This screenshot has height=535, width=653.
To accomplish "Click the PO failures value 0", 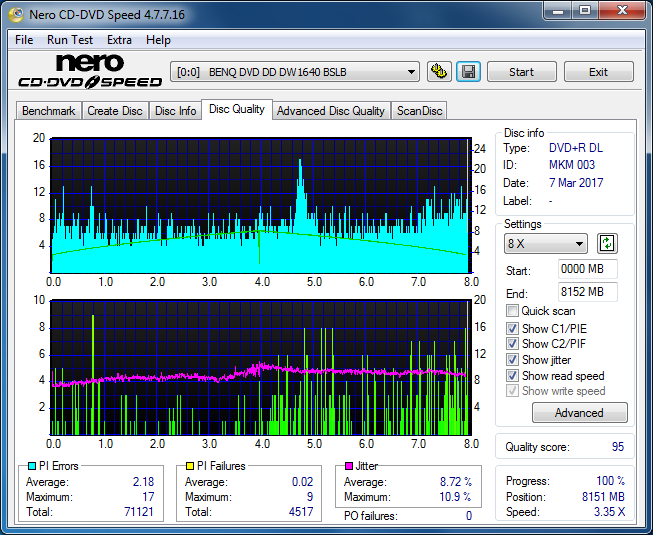I will [469, 516].
